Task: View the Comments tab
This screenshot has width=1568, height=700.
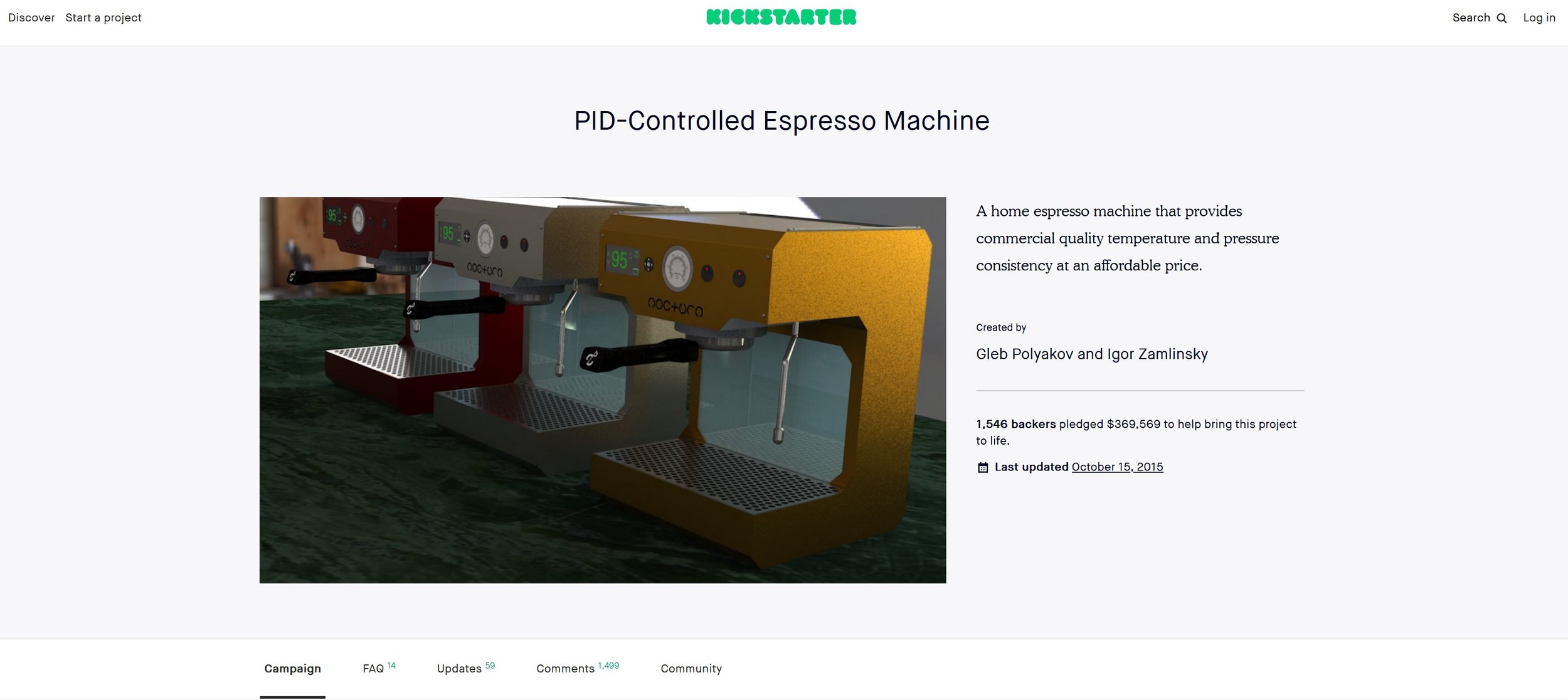Action: (565, 669)
